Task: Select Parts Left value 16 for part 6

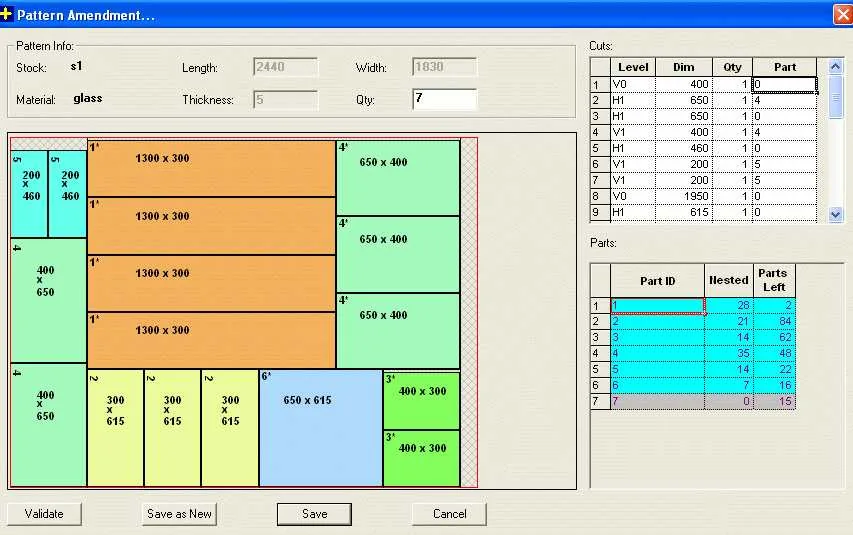Action: point(774,385)
